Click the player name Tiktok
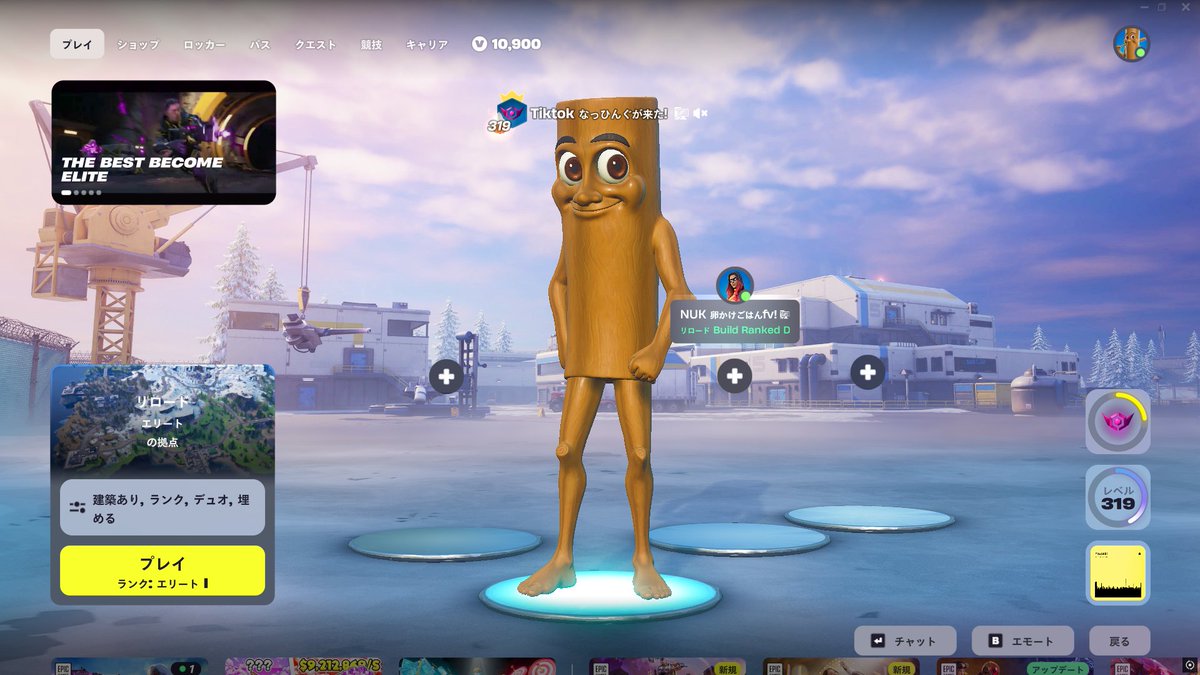The height and width of the screenshot is (675, 1200). point(552,114)
